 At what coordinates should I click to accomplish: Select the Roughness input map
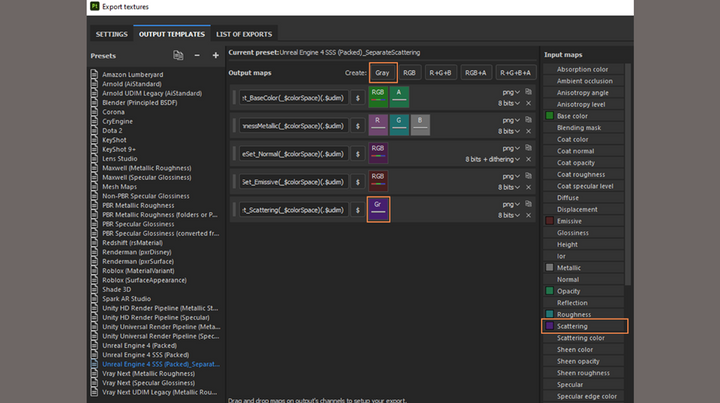click(x=583, y=314)
